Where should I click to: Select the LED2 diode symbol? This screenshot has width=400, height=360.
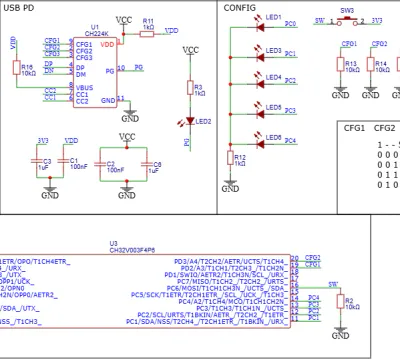(x=190, y=121)
